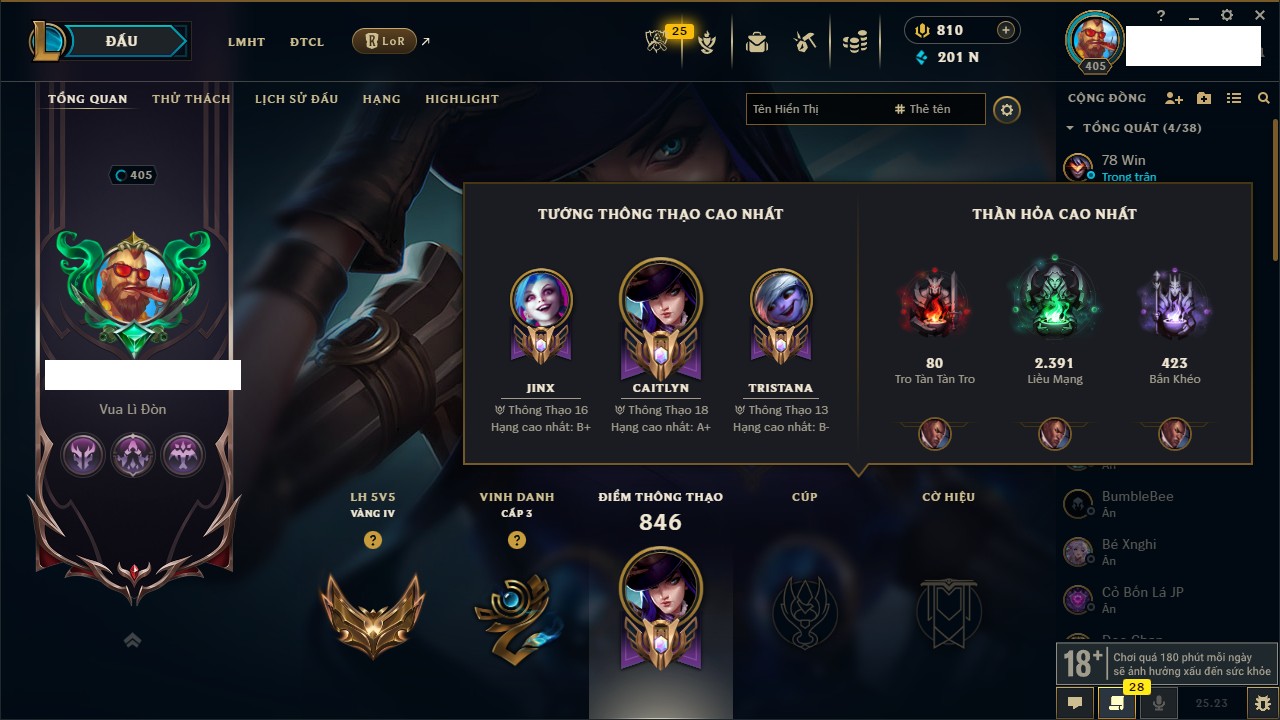This screenshot has height=720, width=1280.
Task: Click the new folder icon in social panel
Action: pyautogui.click(x=1204, y=98)
